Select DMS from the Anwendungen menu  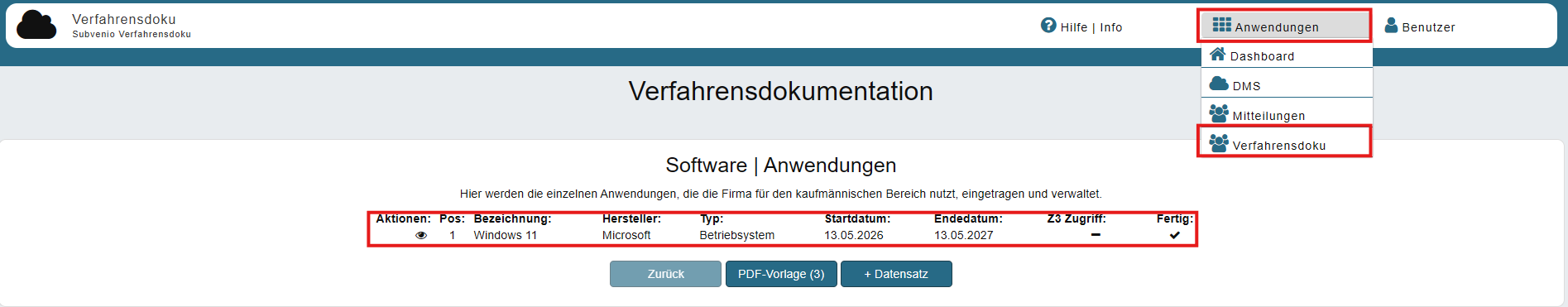click(x=1287, y=84)
